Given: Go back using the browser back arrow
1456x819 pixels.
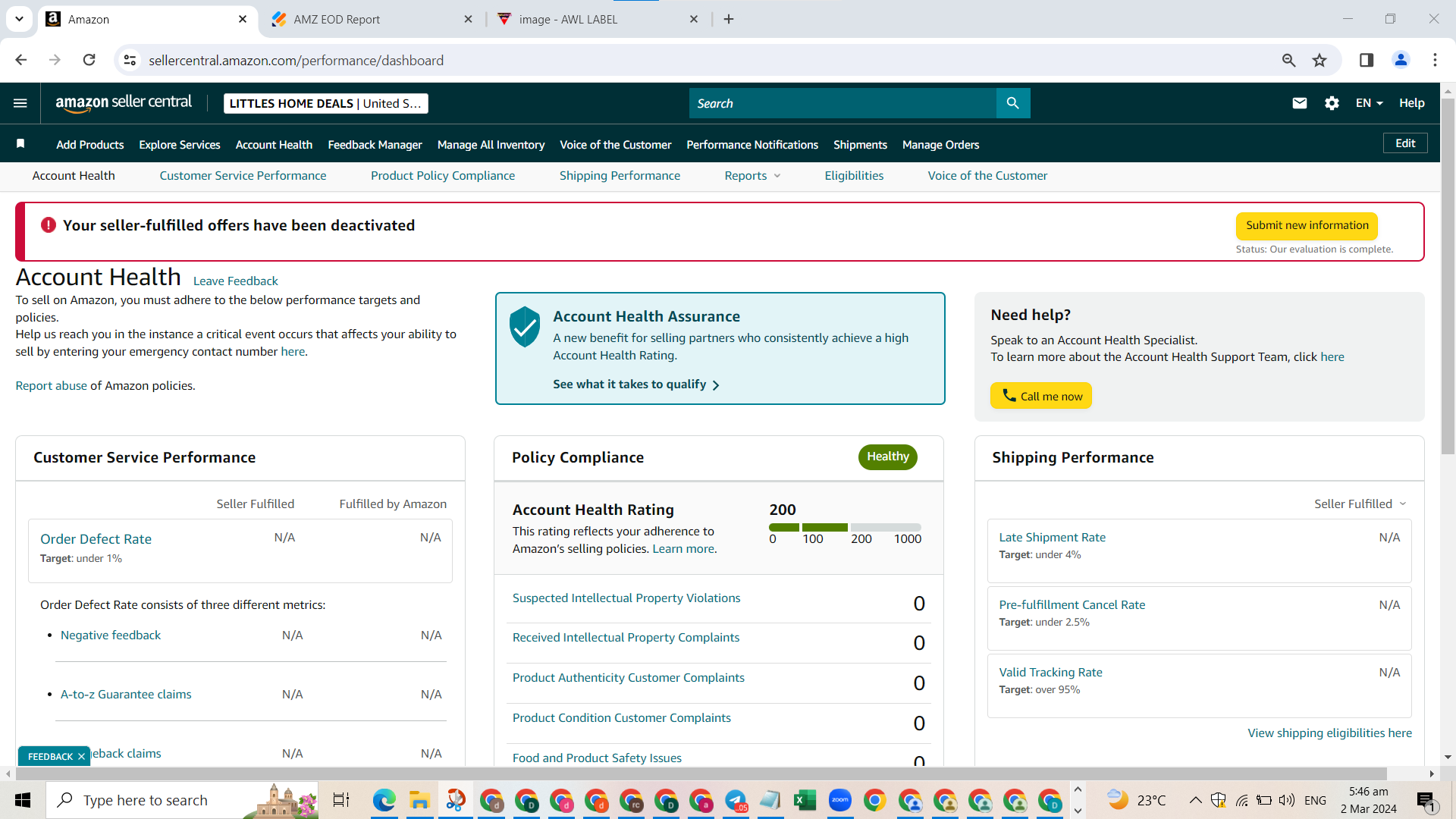Looking at the screenshot, I should 21,60.
